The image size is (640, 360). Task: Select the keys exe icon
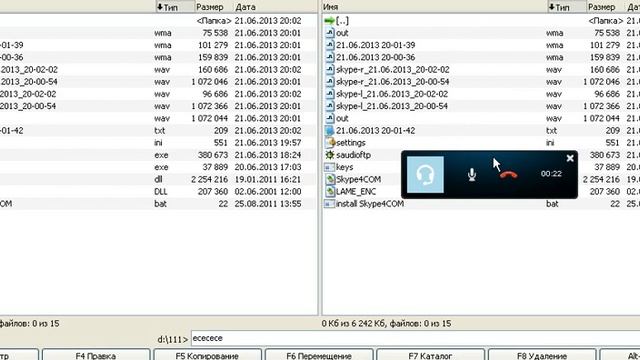(x=329, y=167)
